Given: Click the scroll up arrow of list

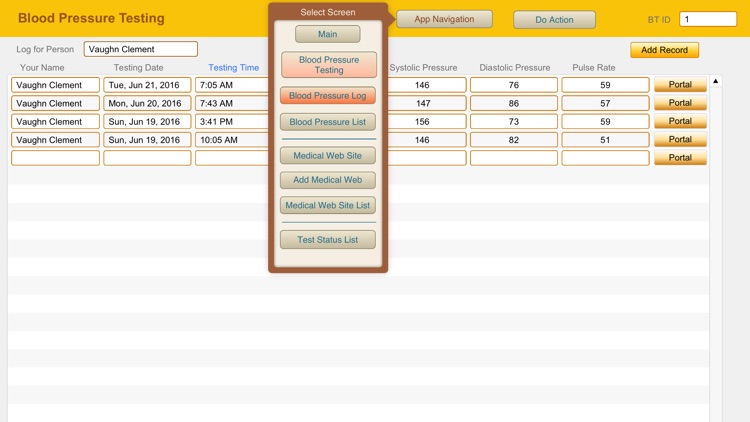Looking at the screenshot, I should coord(716,81).
